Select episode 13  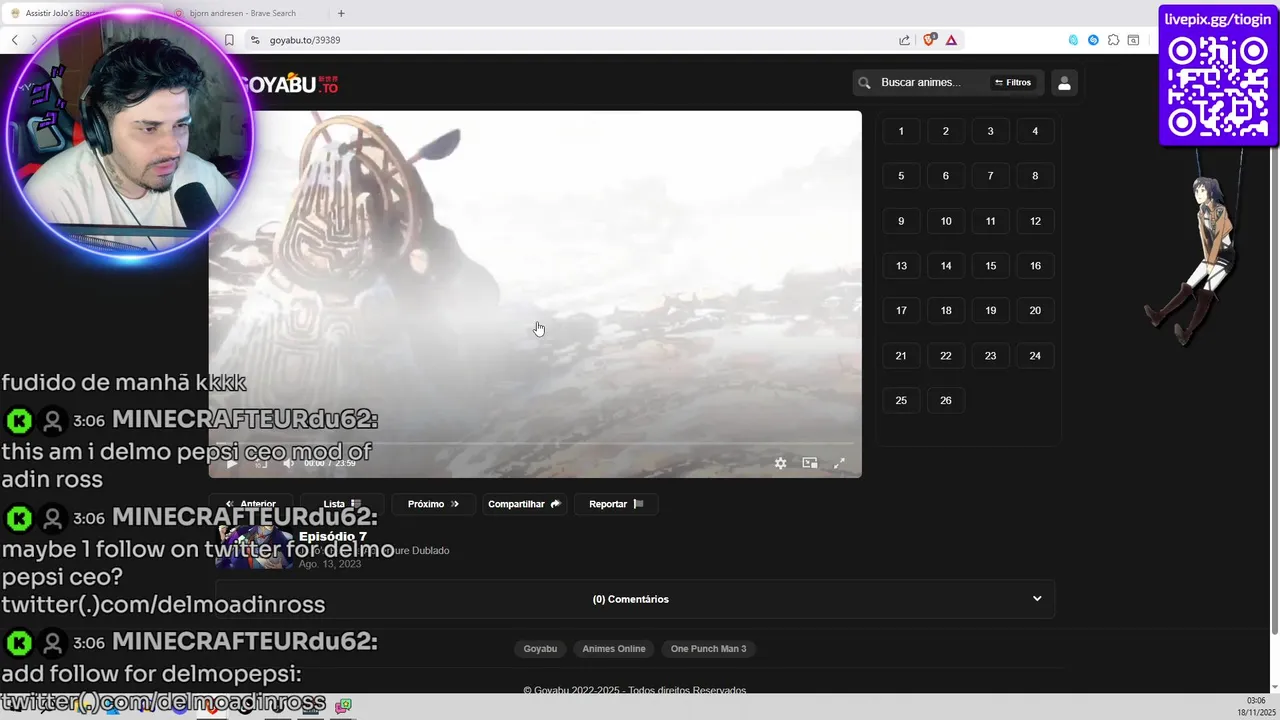tap(901, 266)
